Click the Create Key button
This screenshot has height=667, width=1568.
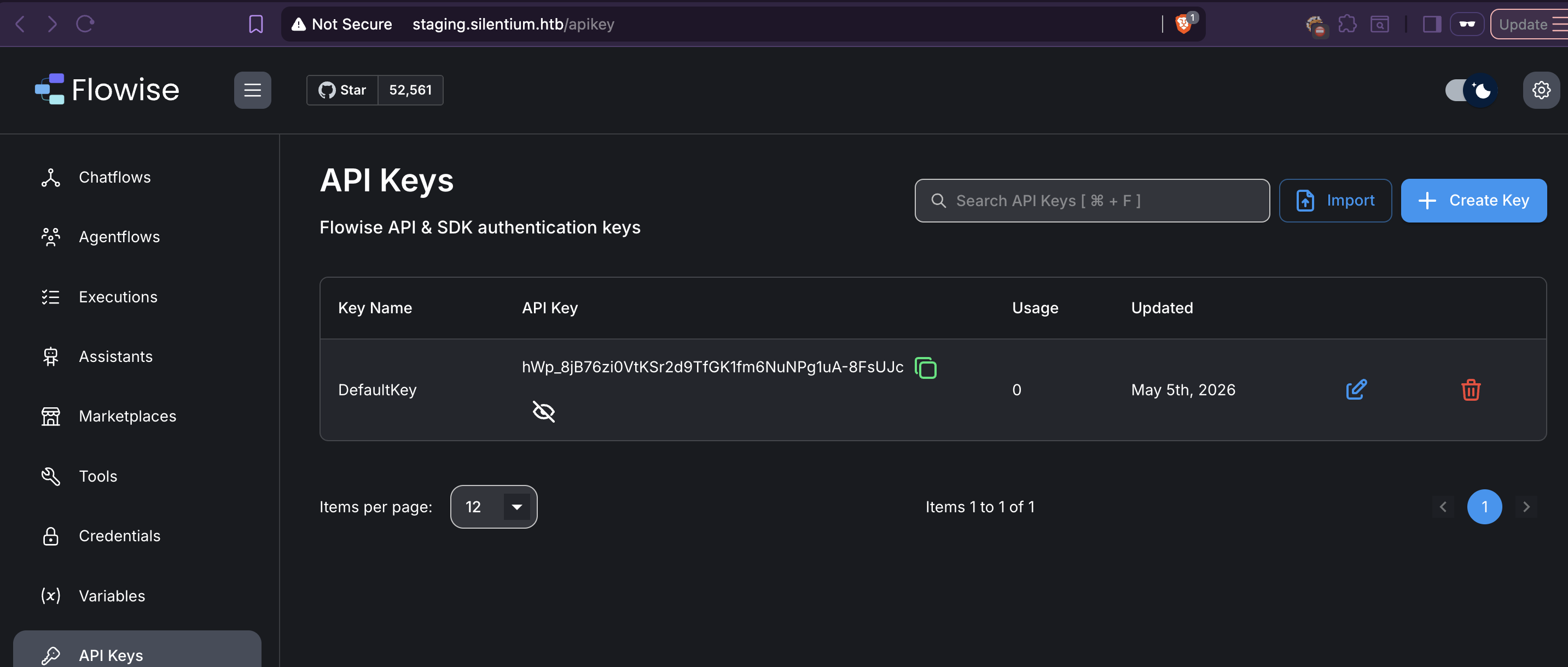(x=1473, y=201)
